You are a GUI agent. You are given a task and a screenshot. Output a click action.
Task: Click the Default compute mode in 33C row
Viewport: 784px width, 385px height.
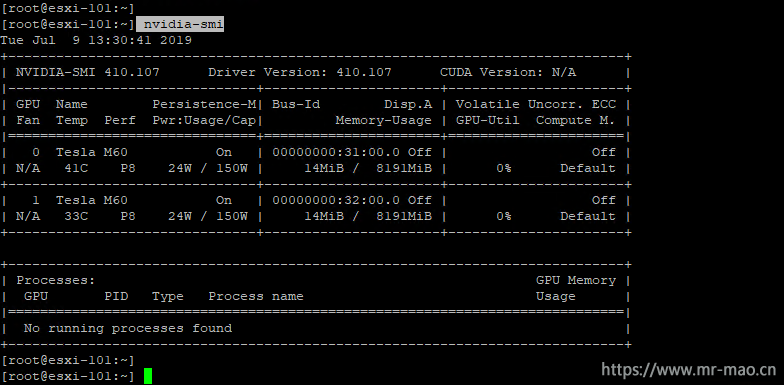(588, 216)
